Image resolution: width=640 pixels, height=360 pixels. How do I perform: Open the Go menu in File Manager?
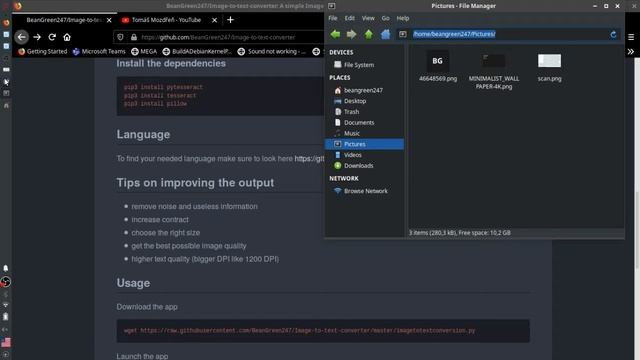click(x=385, y=18)
